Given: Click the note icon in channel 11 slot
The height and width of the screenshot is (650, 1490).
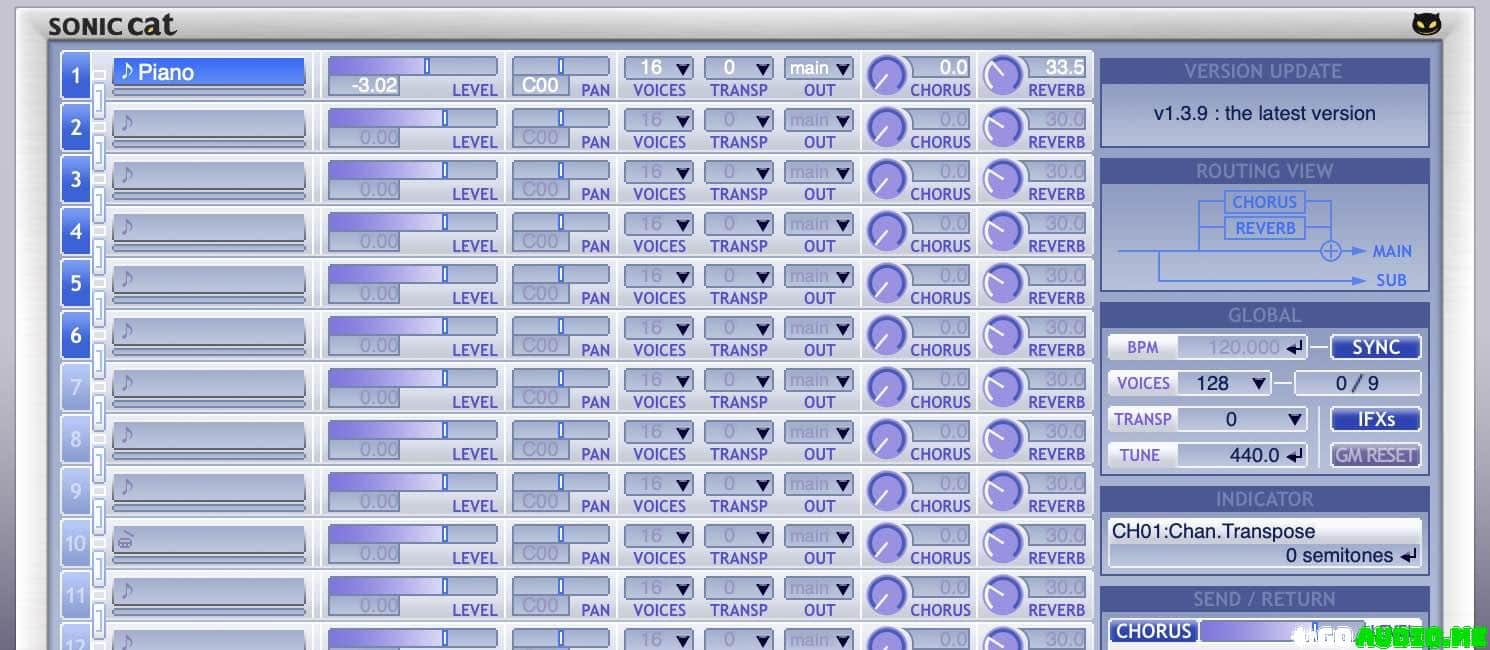Looking at the screenshot, I should point(127,591).
